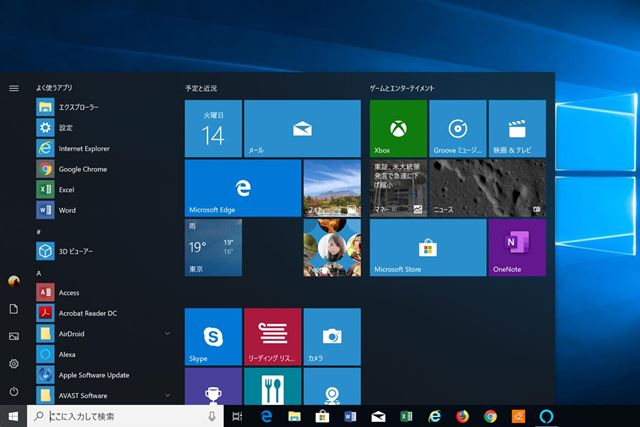Open Chrome from the taskbar
Image resolution: width=640 pixels, height=427 pixels.
point(490,416)
